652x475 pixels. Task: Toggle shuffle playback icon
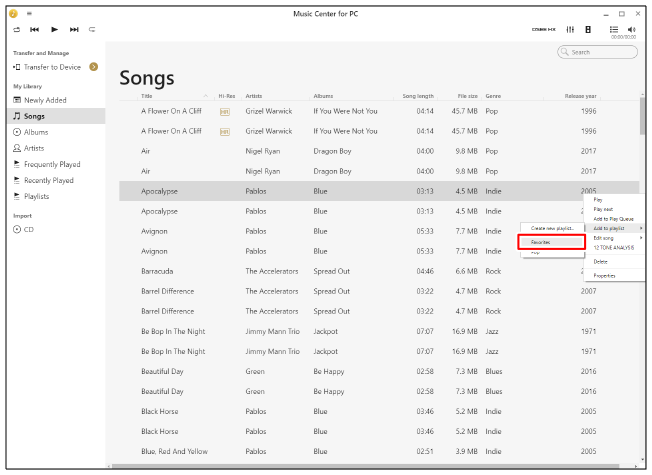coord(16,29)
